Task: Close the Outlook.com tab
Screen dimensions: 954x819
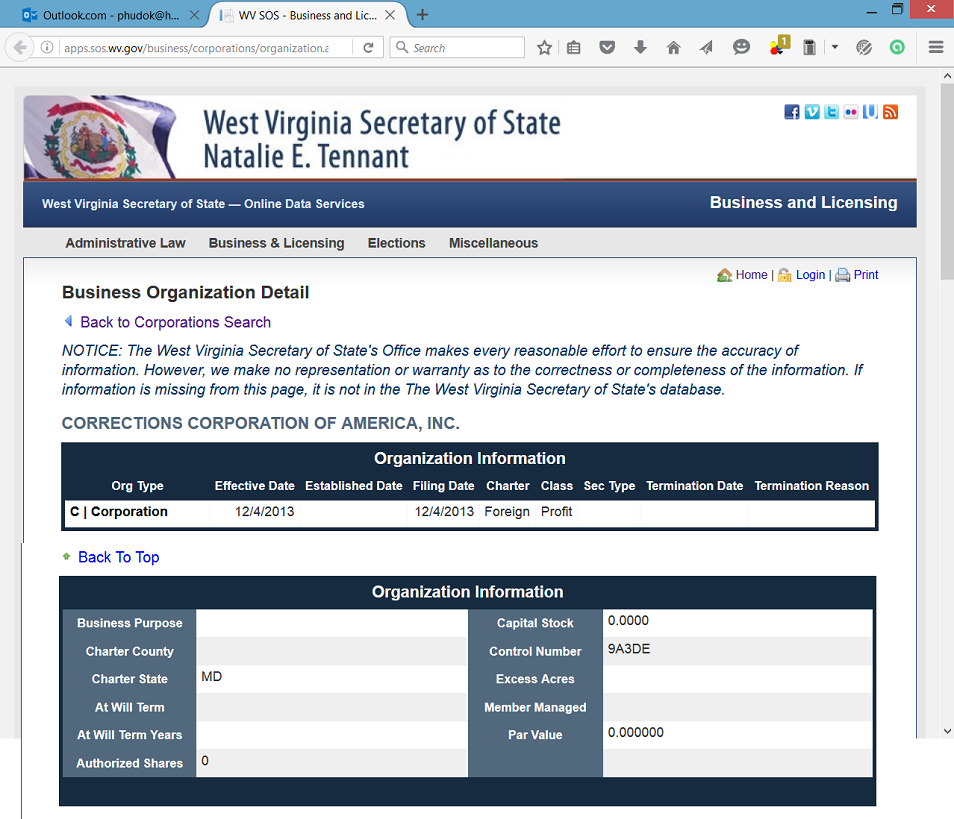Action: click(x=194, y=15)
